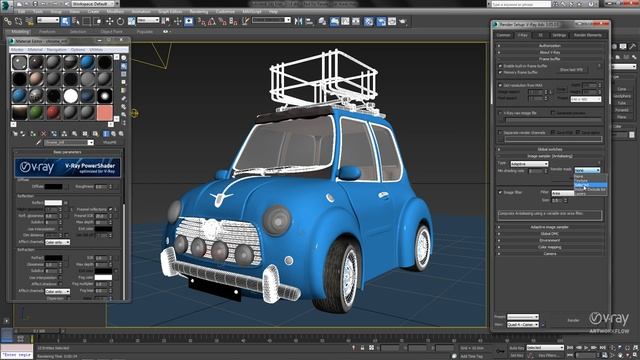Click the Show last VFB button
Image resolution: width=640 pixels, height=360 pixels.
pos(571,70)
